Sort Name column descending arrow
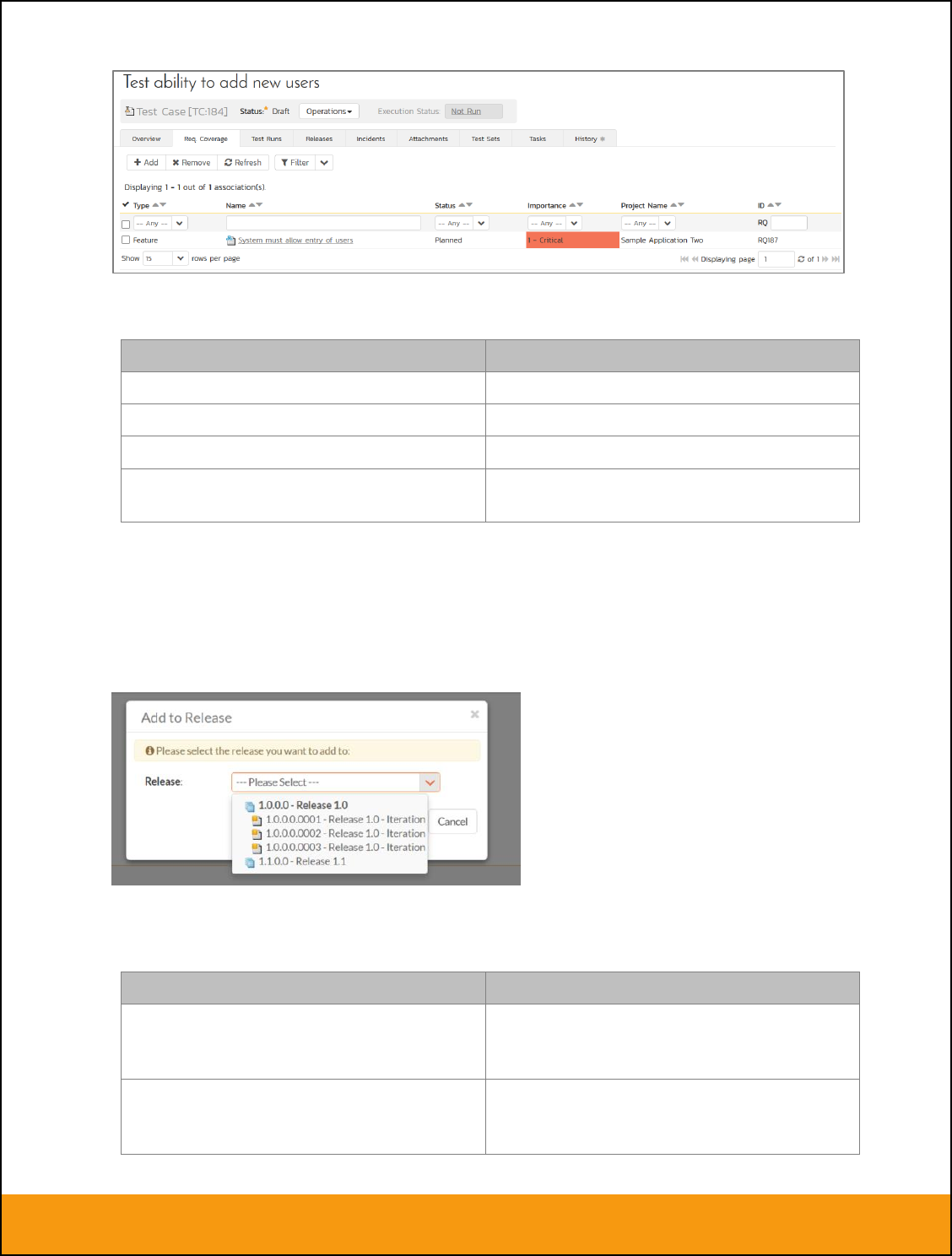The image size is (952, 1256). 259,205
